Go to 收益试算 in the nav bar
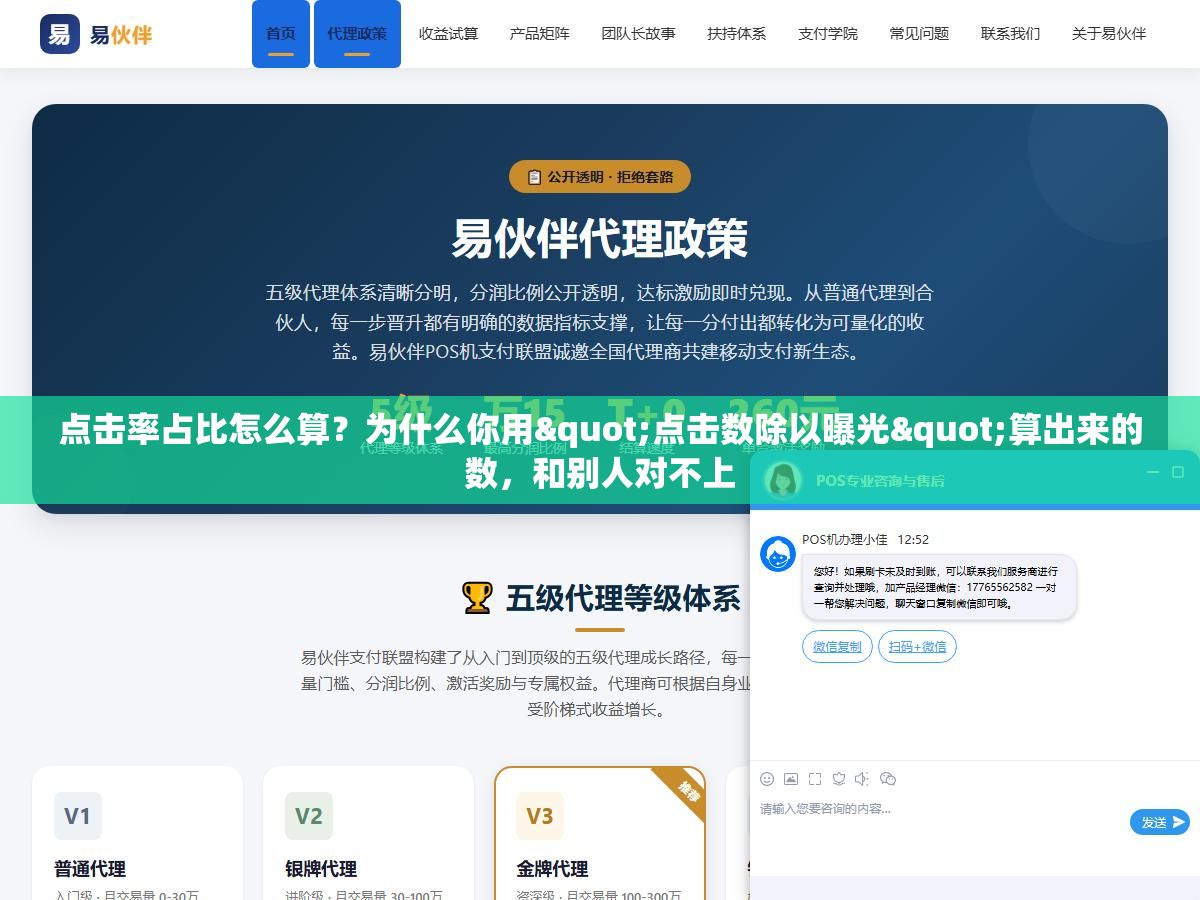1200x900 pixels. (x=448, y=33)
